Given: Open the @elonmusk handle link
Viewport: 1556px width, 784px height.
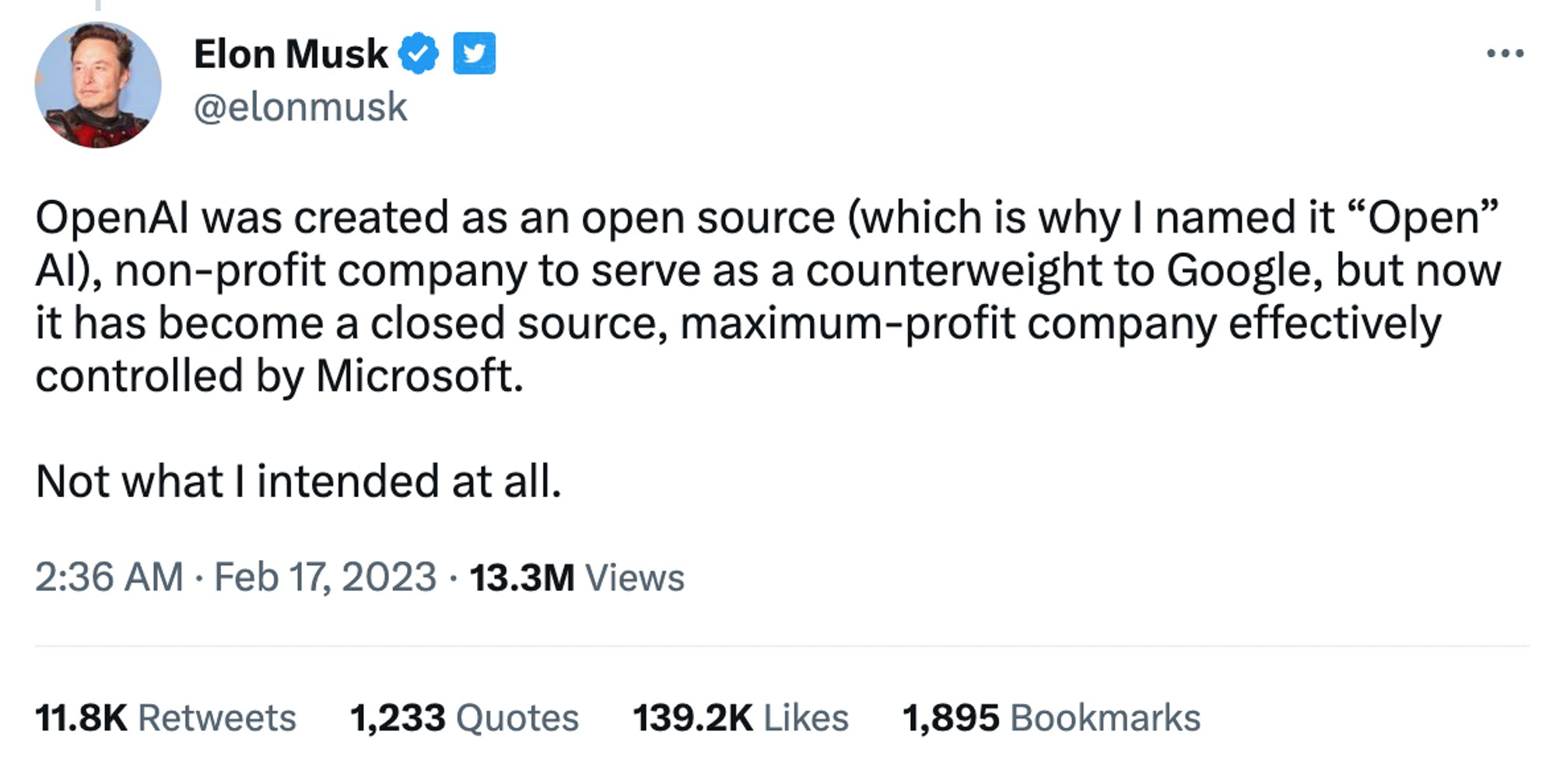Looking at the screenshot, I should [300, 107].
